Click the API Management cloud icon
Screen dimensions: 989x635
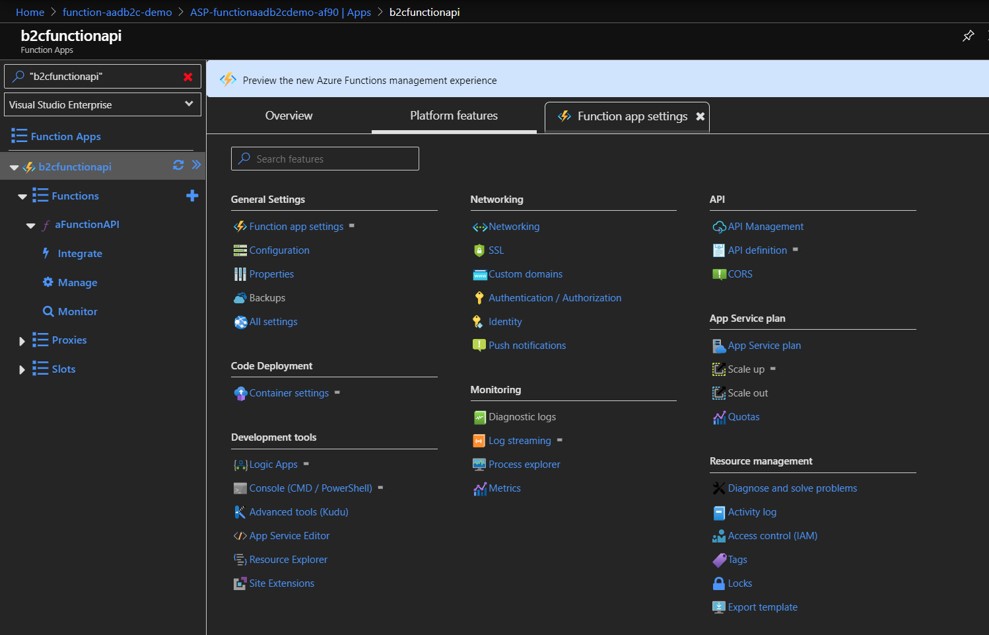(x=719, y=227)
